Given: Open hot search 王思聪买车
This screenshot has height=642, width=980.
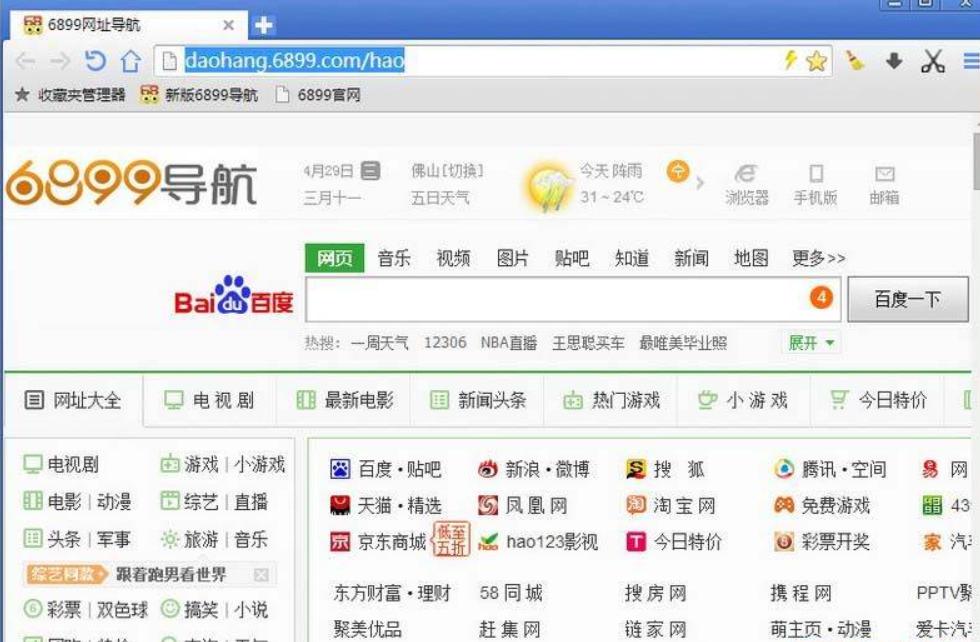Looking at the screenshot, I should coord(588,343).
